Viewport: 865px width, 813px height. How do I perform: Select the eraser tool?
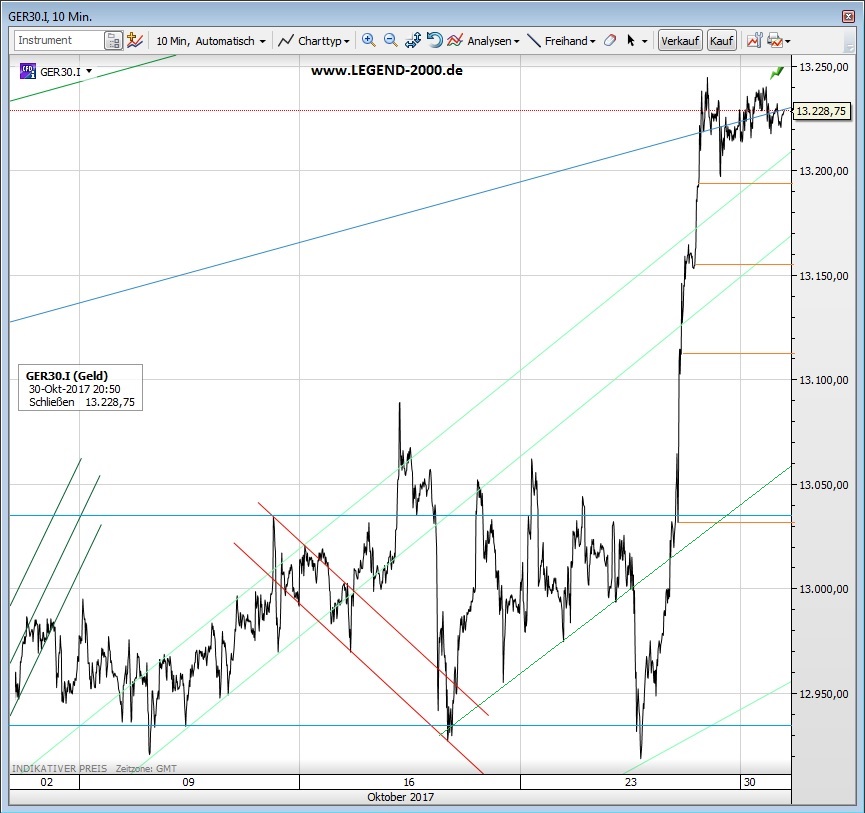pos(607,41)
